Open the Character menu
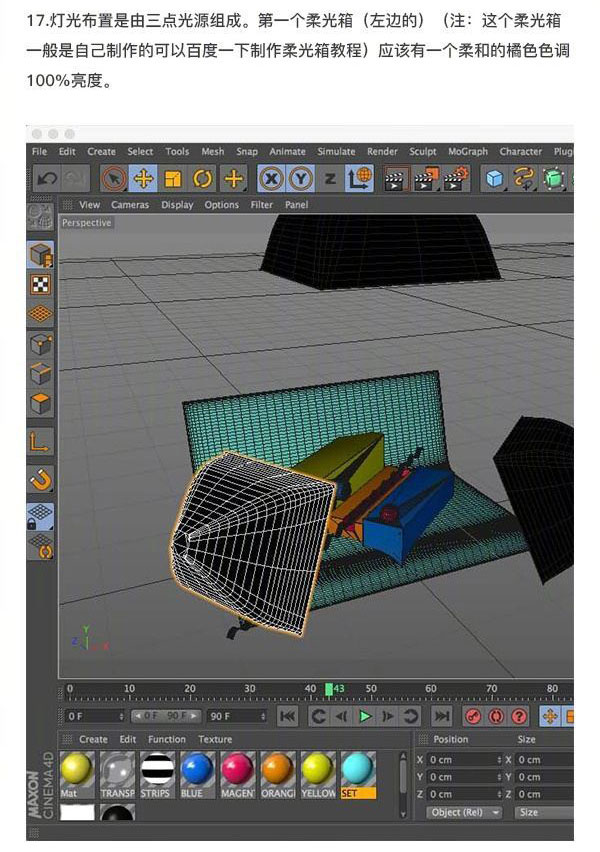This screenshot has height=852, width=600. tap(521, 151)
